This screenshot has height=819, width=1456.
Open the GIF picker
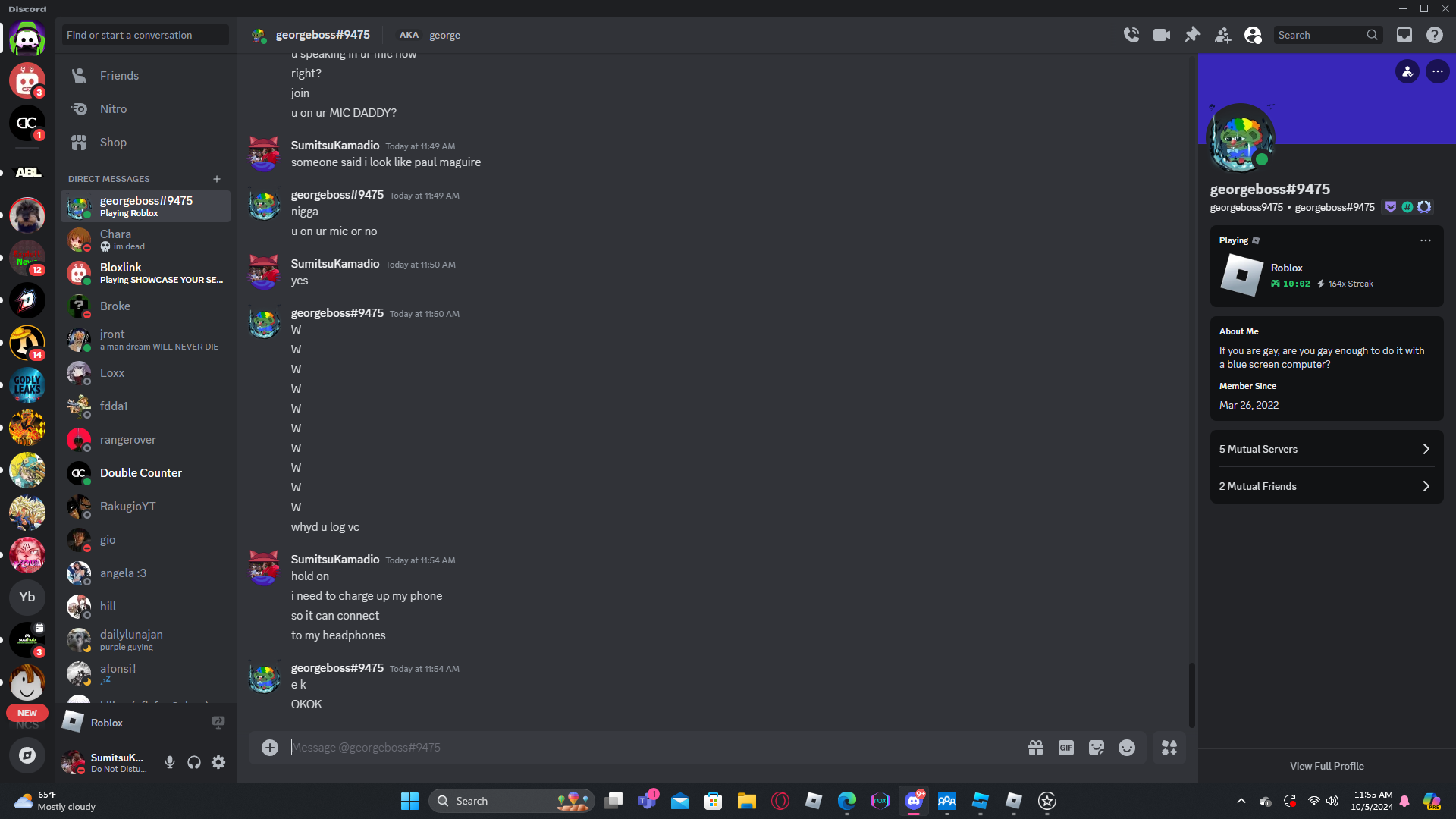1065,748
